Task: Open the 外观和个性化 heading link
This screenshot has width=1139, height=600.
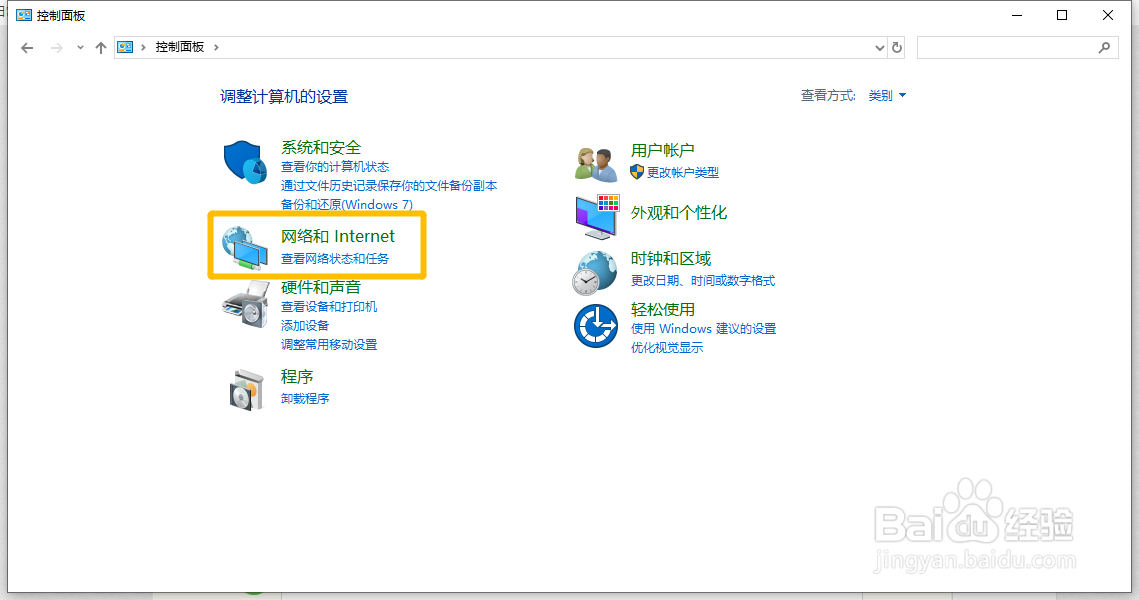Action: pyautogui.click(x=678, y=213)
